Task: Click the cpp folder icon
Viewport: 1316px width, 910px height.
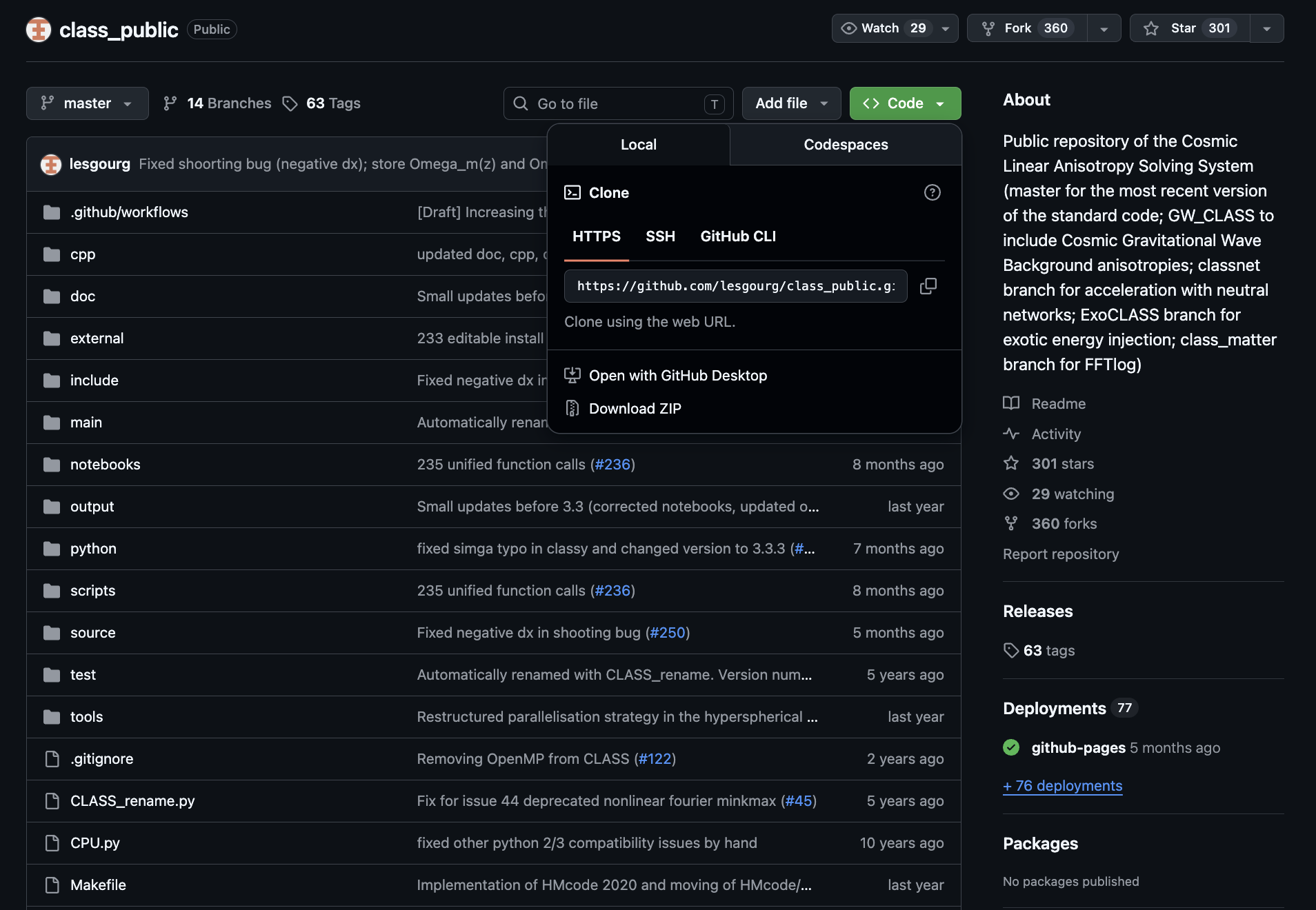Action: [52, 254]
